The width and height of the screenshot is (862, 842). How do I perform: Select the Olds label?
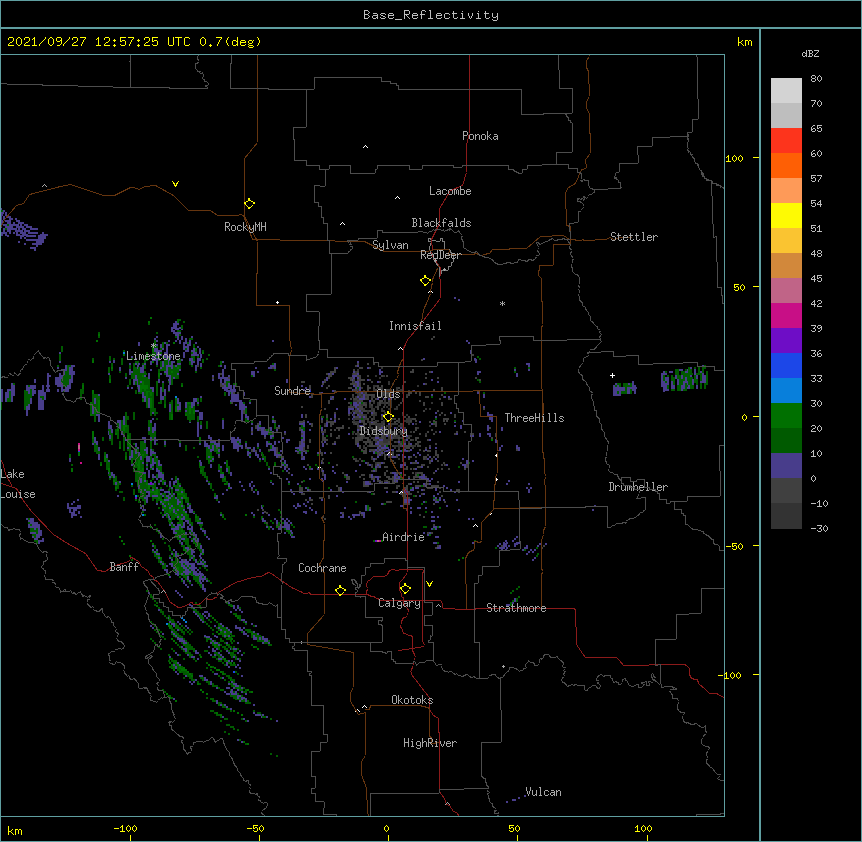tap(388, 394)
